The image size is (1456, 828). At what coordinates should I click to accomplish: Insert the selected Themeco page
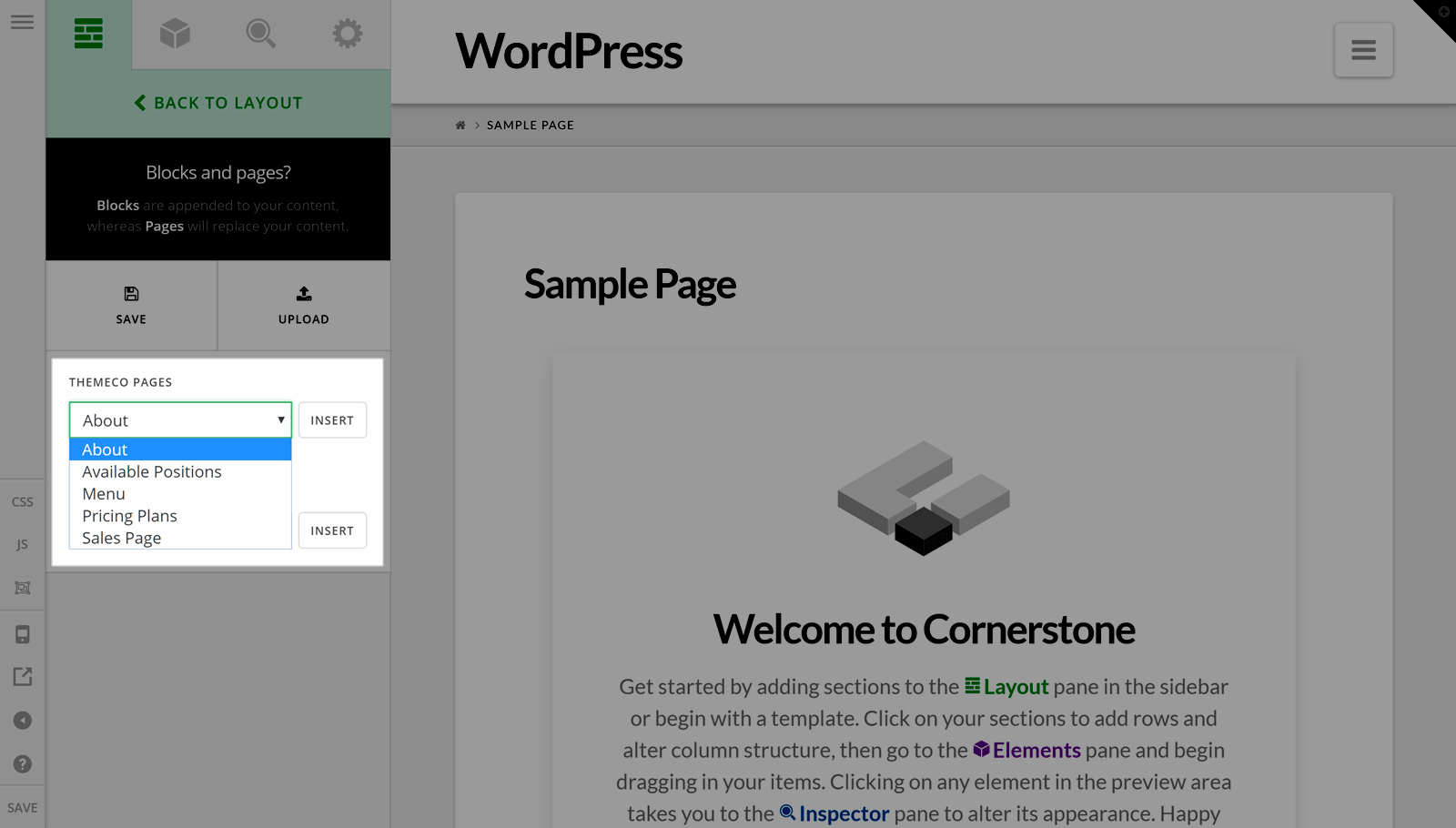[x=332, y=420]
